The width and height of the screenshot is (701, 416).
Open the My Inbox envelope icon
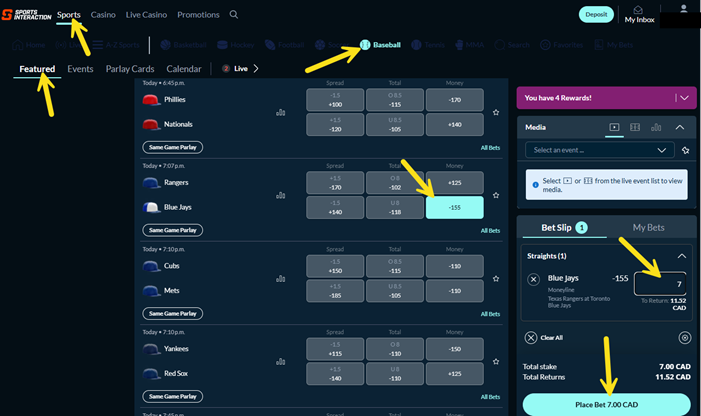point(638,10)
